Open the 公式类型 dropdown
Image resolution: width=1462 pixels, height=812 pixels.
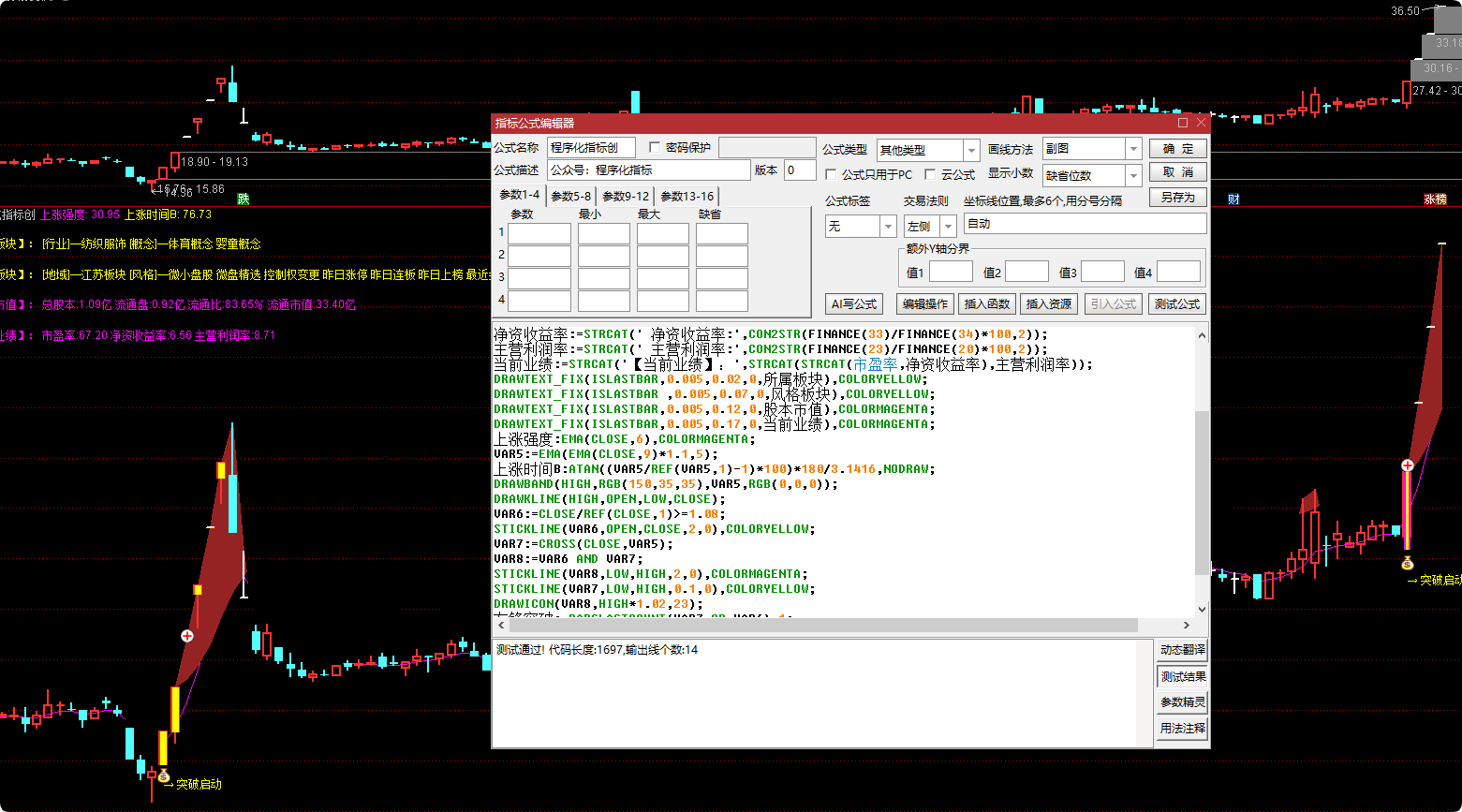pos(971,150)
